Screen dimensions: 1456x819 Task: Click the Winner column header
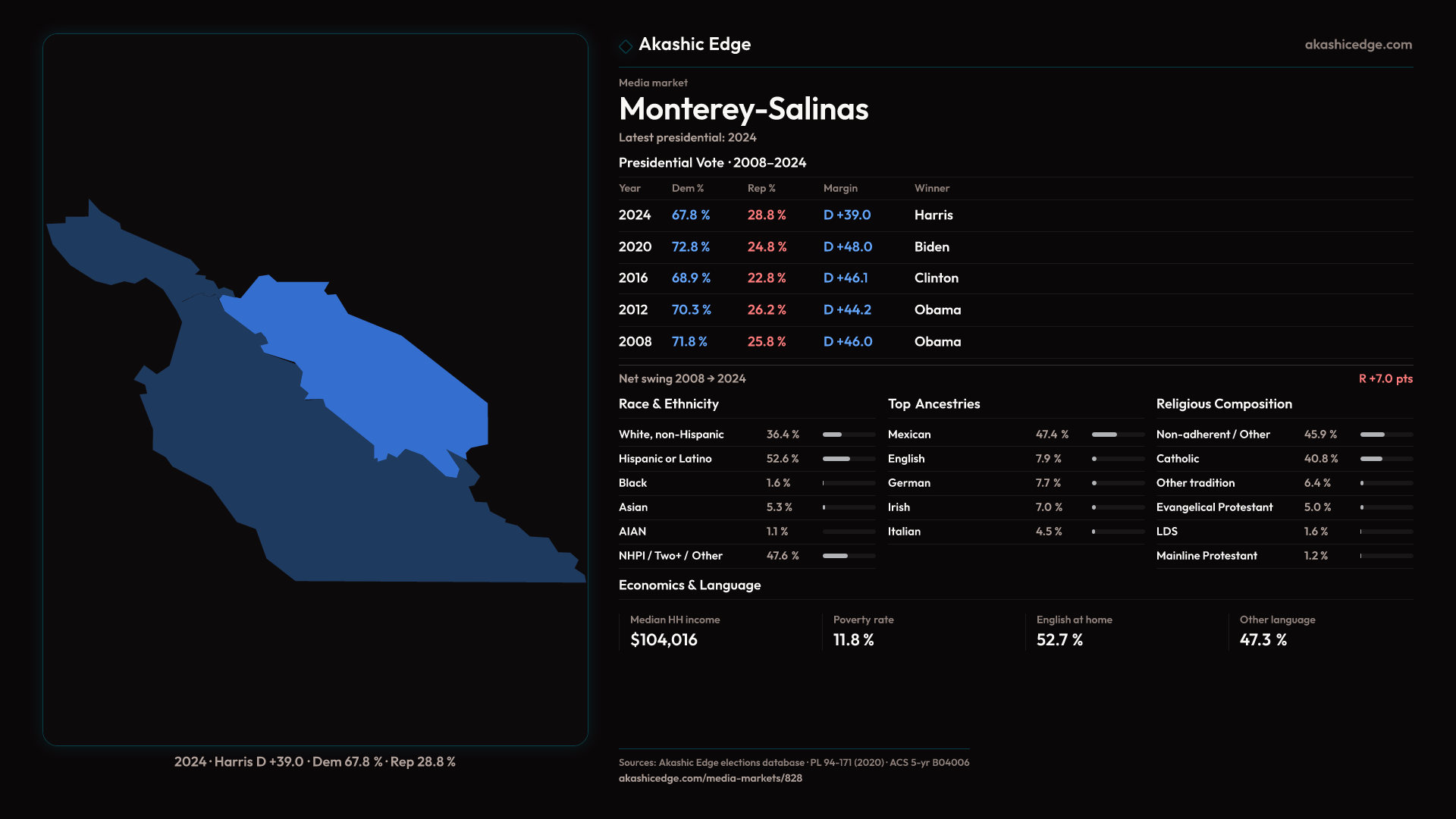[x=931, y=188]
